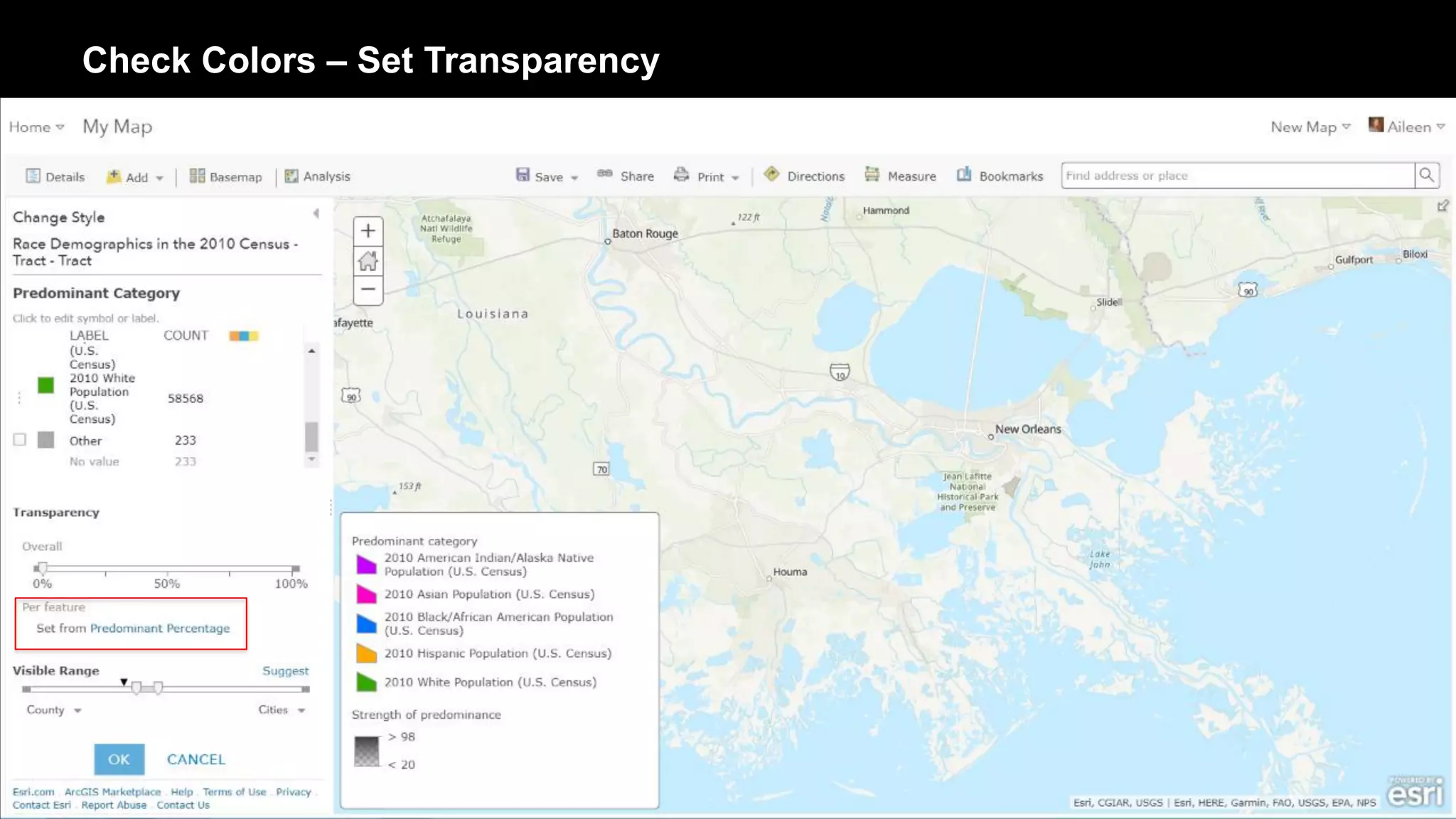The height and width of the screenshot is (819, 1456).
Task: Click the Save floppy disk icon
Action: point(523,175)
